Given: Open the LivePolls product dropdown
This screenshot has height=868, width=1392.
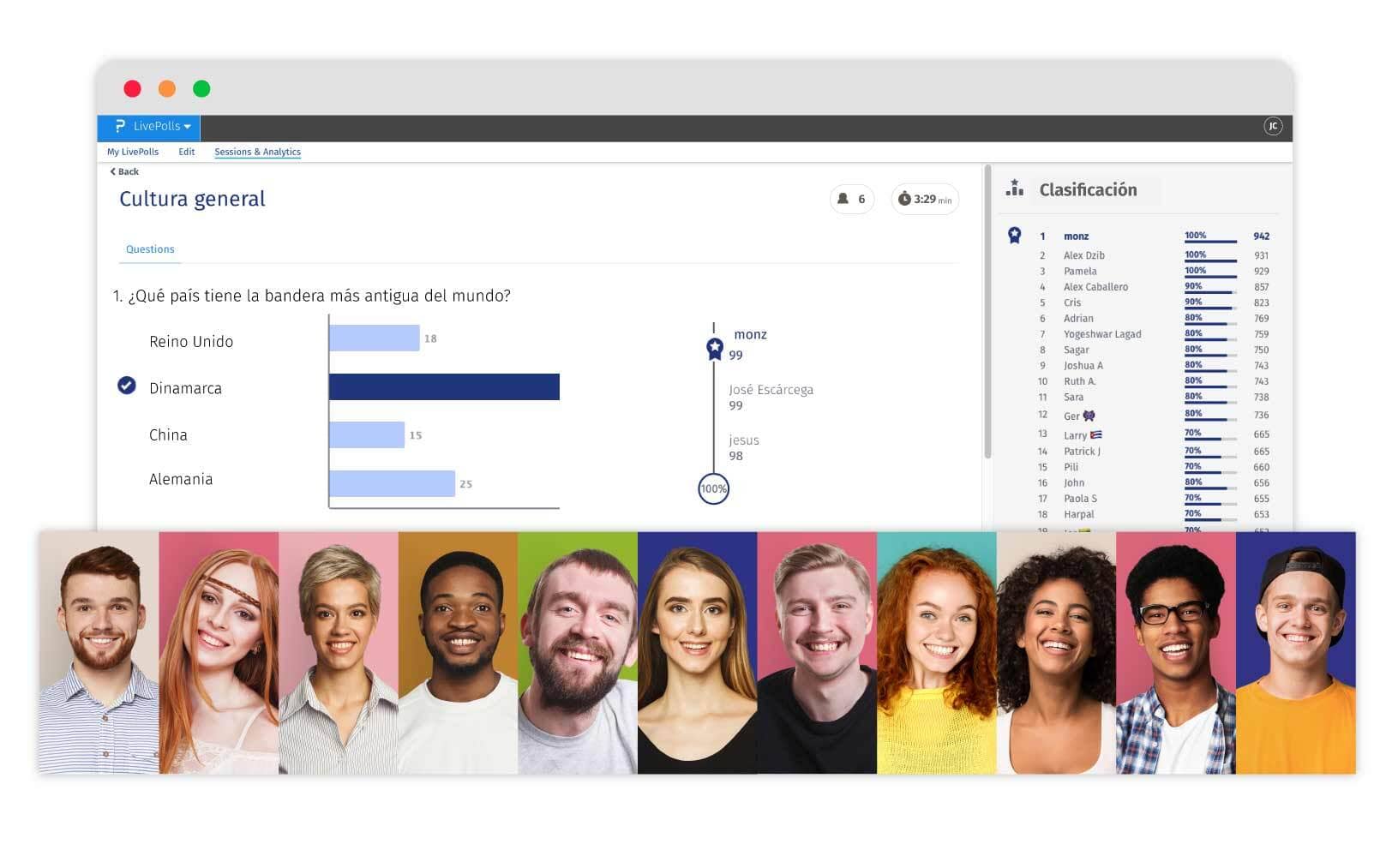Looking at the screenshot, I should click(x=149, y=127).
